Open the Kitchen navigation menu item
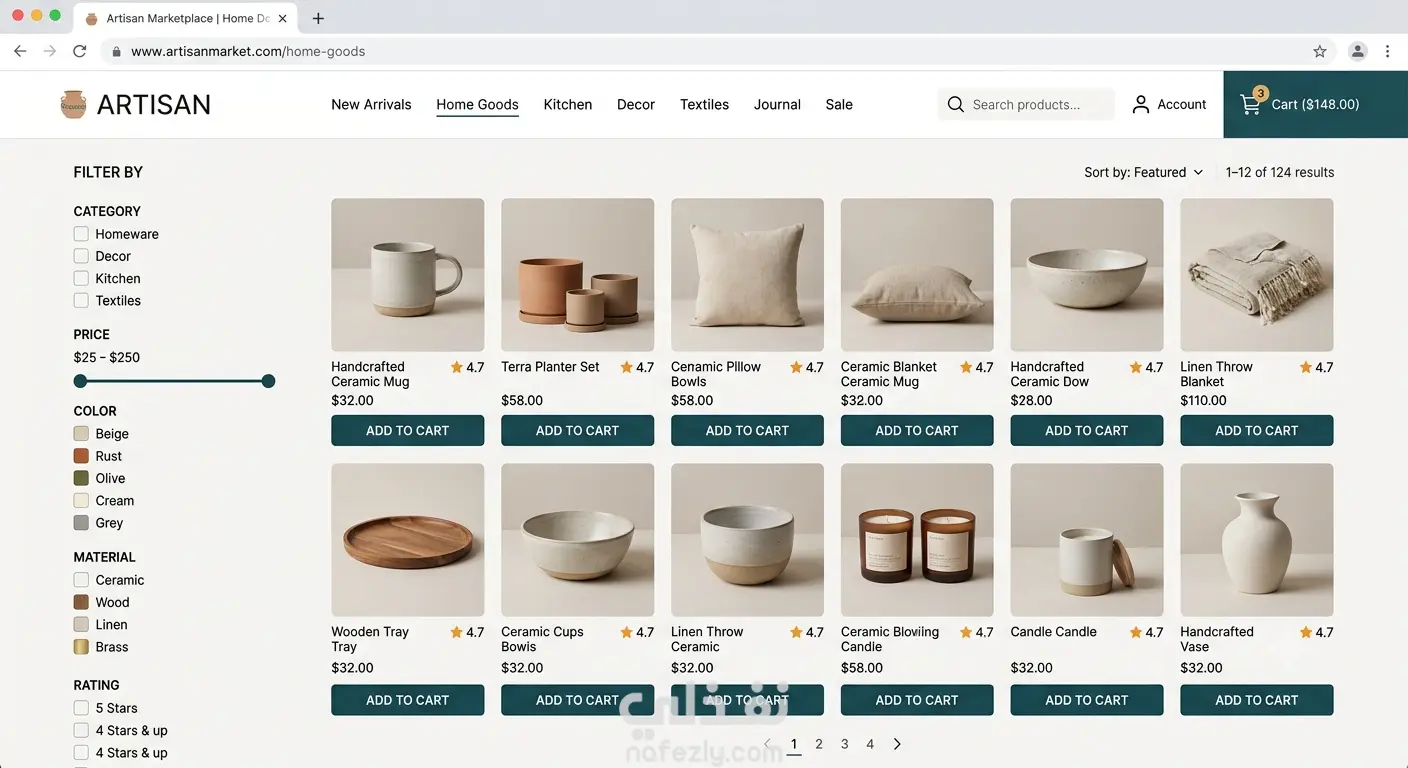Screen dimensions: 1408x768 [568, 104]
